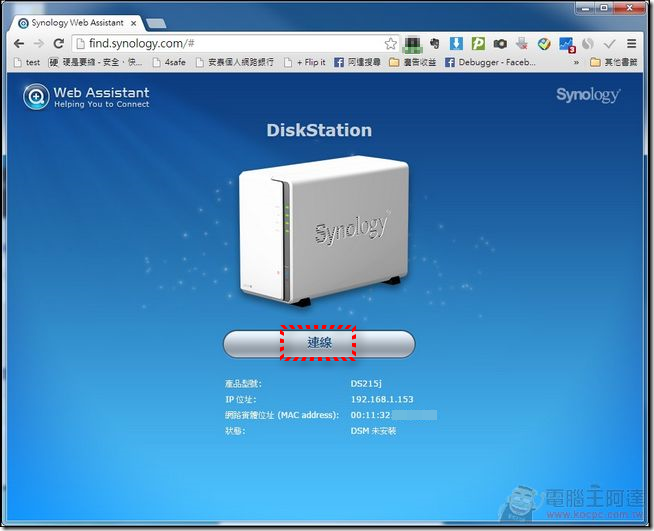This screenshot has width=654, height=531.
Task: Click the Web Assistant magnifier logo
Action: (x=36, y=97)
